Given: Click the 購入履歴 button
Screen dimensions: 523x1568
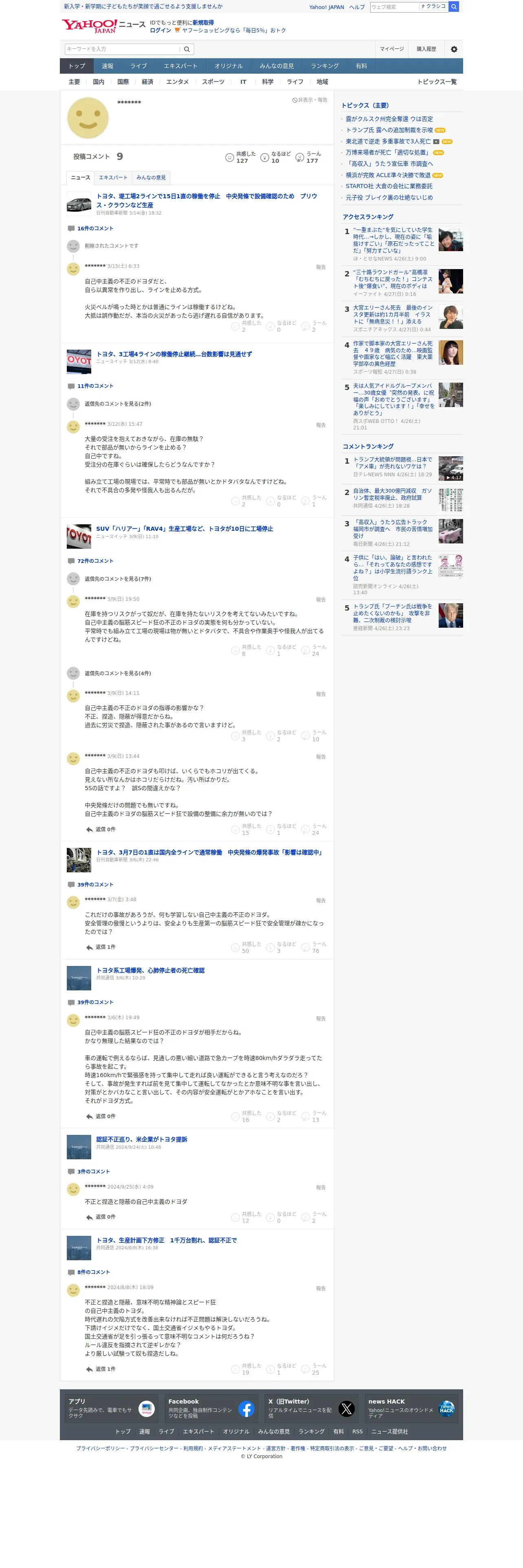Looking at the screenshot, I should 426,49.
